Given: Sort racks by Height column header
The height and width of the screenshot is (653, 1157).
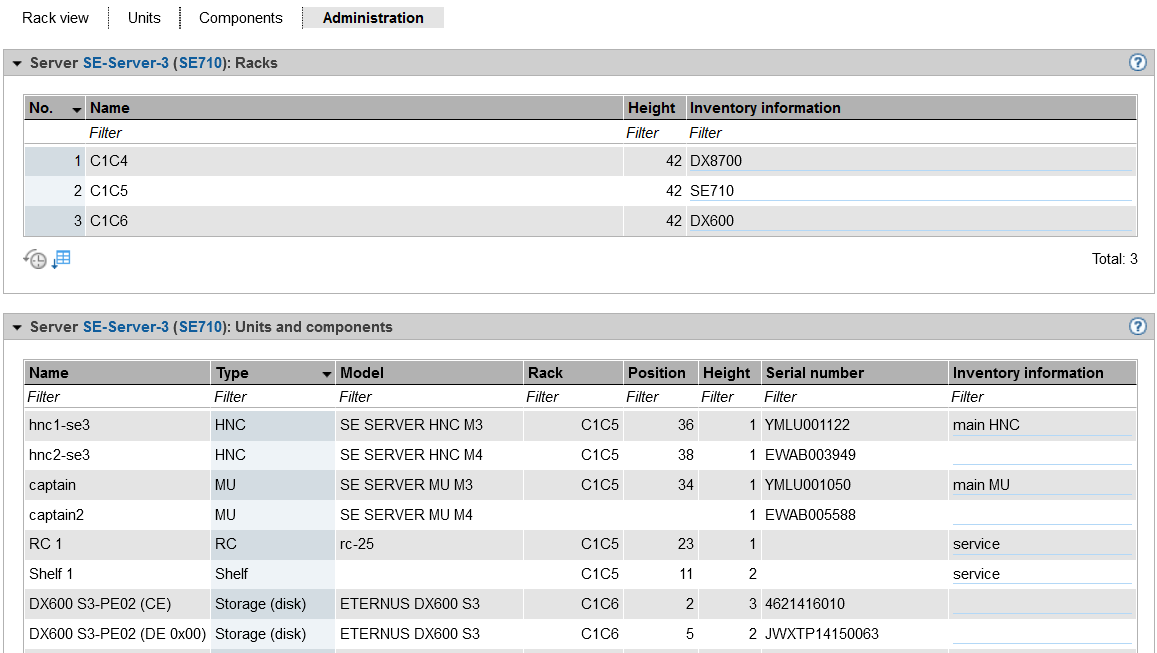Looking at the screenshot, I should [x=651, y=108].
